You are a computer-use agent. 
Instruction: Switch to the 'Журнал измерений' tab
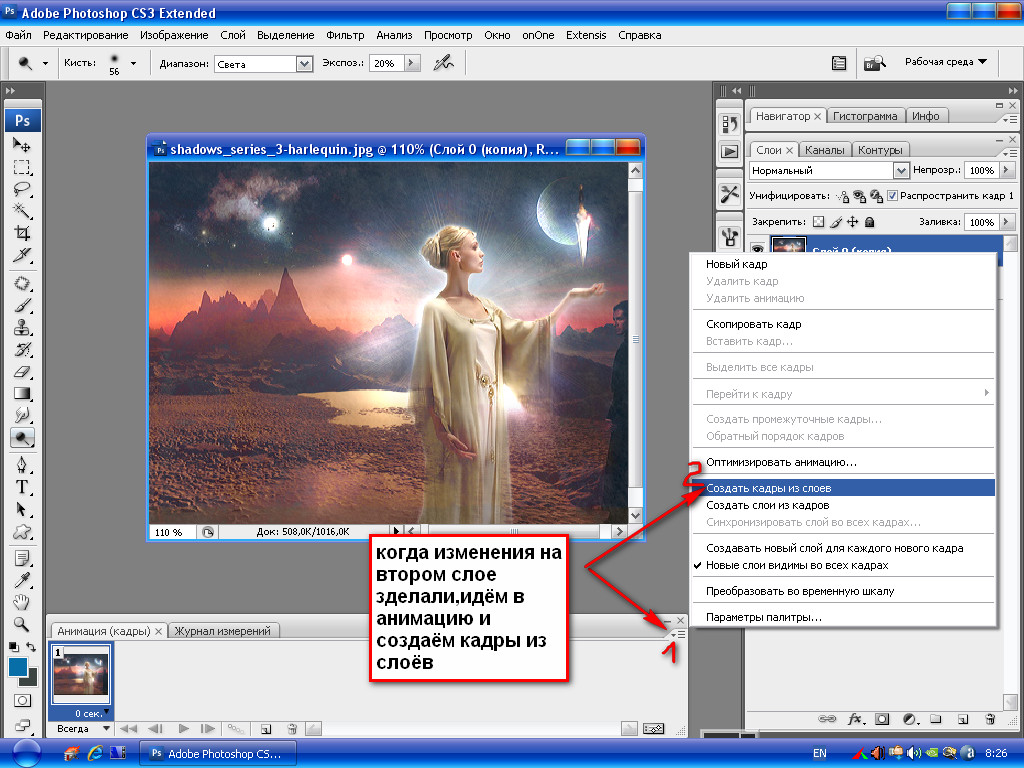(x=223, y=631)
